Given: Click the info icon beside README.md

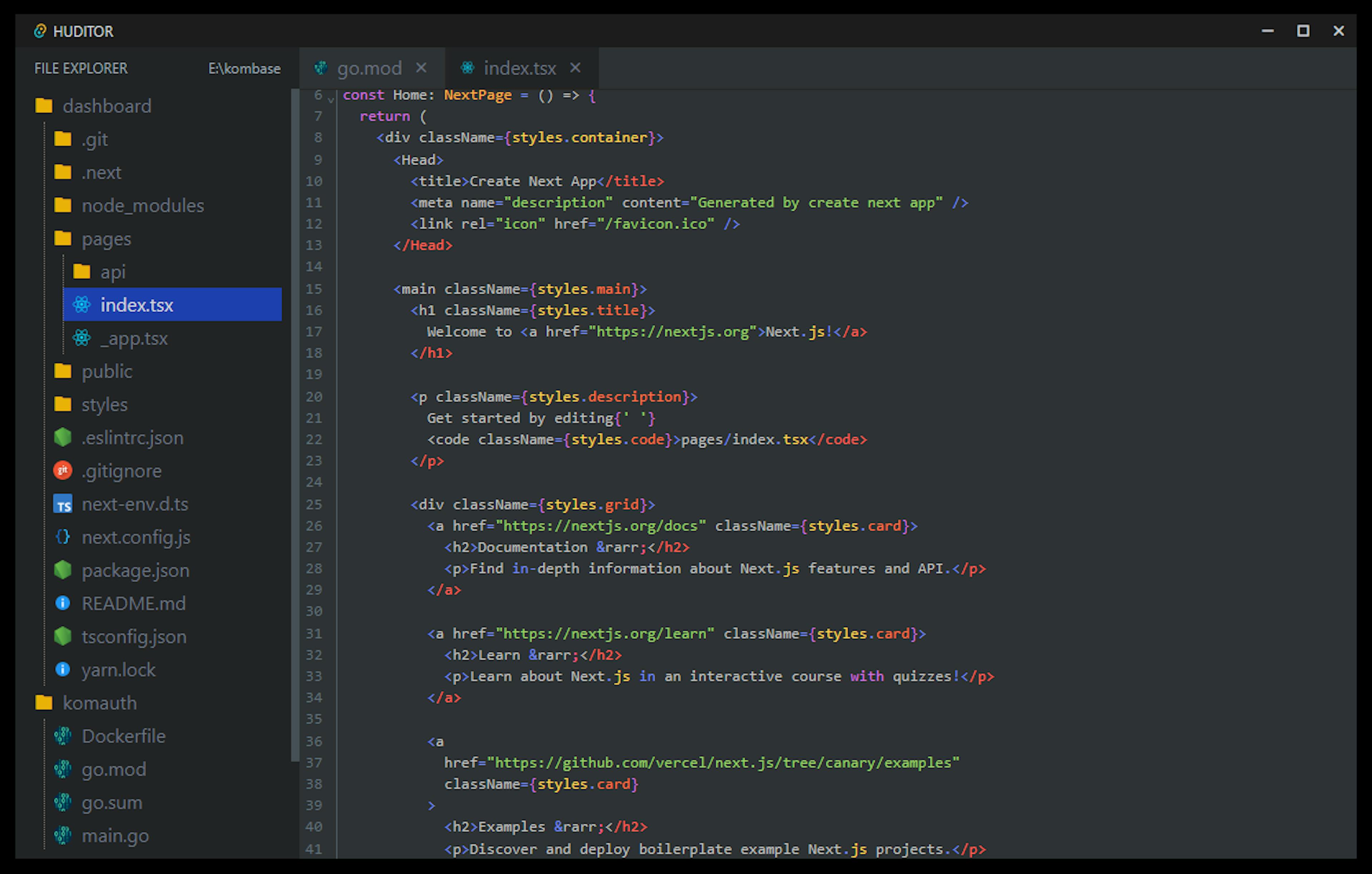Looking at the screenshot, I should coord(63,603).
